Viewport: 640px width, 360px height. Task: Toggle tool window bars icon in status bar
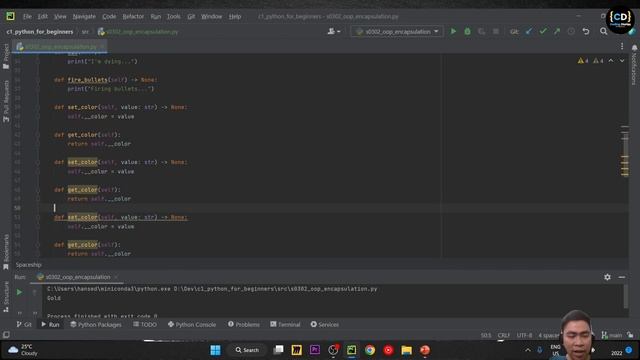(x=6, y=335)
